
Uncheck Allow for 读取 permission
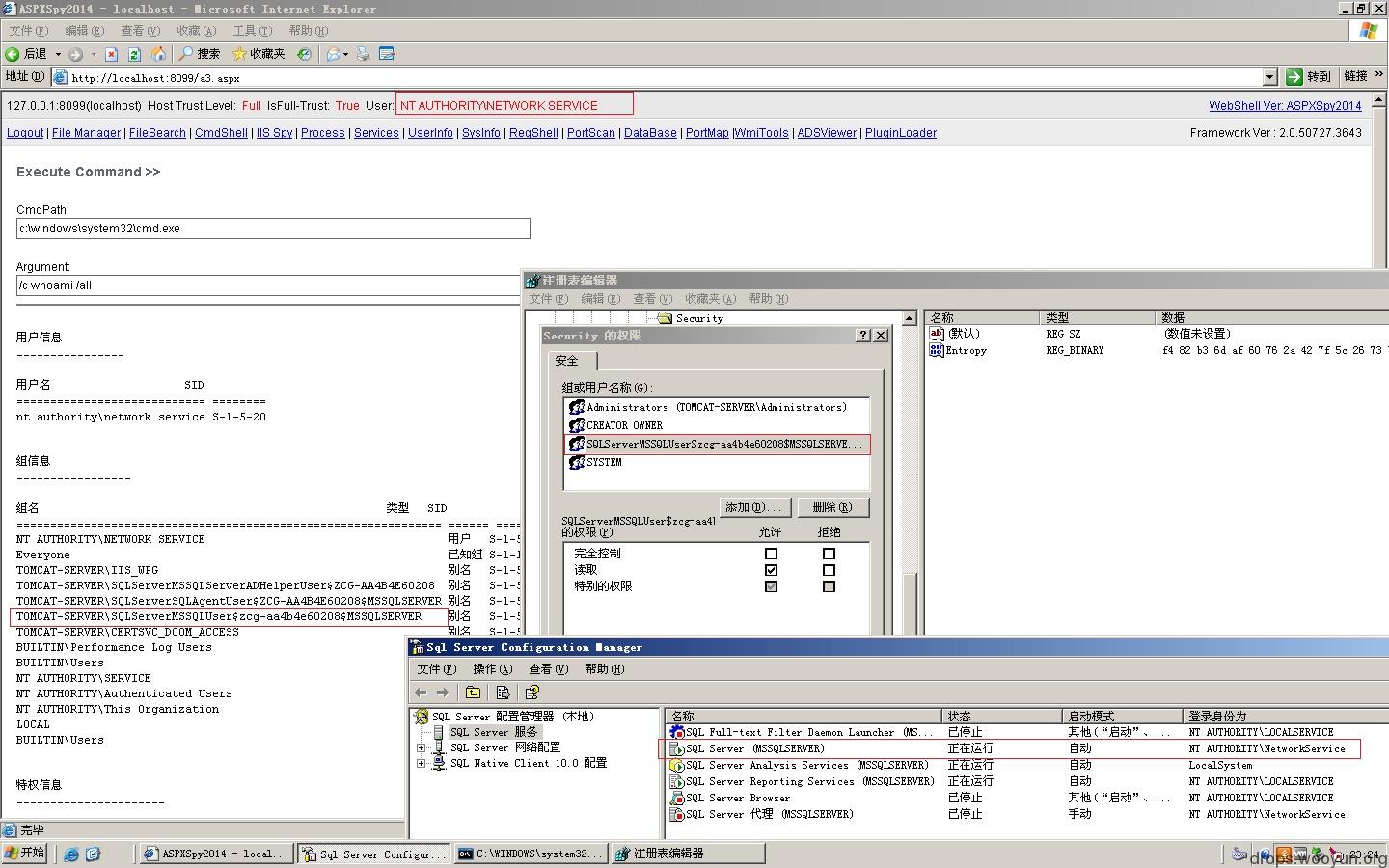click(771, 570)
